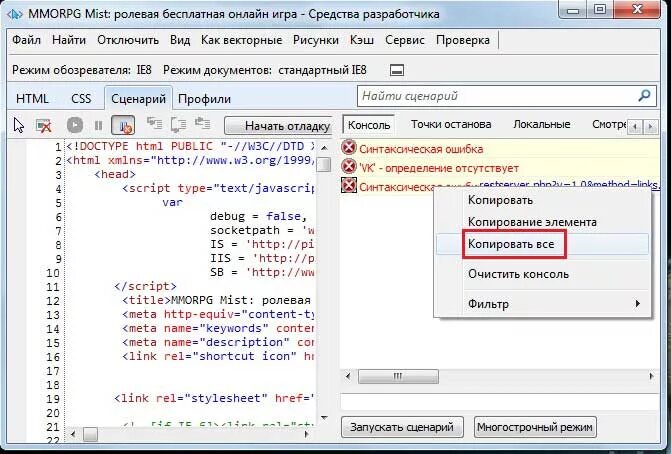Click error icon on third console line
Screen dimensions: 671x454
349,185
